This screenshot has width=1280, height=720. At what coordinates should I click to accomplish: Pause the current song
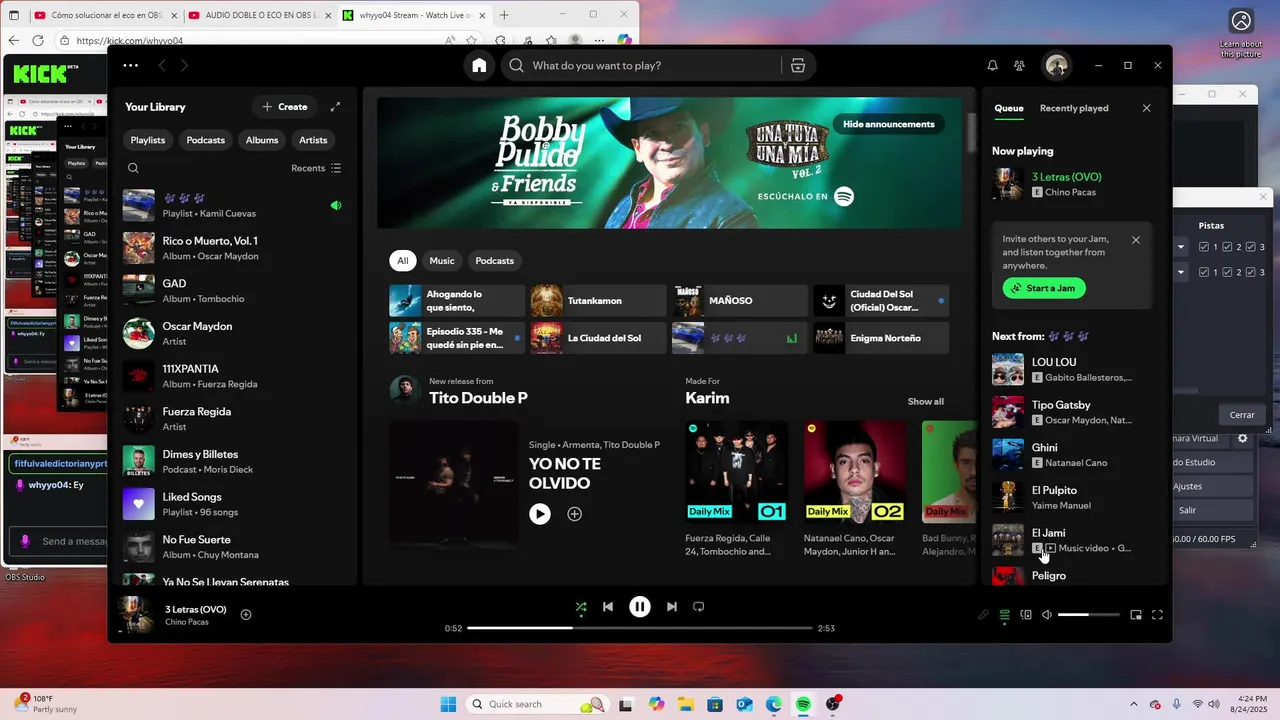point(640,606)
